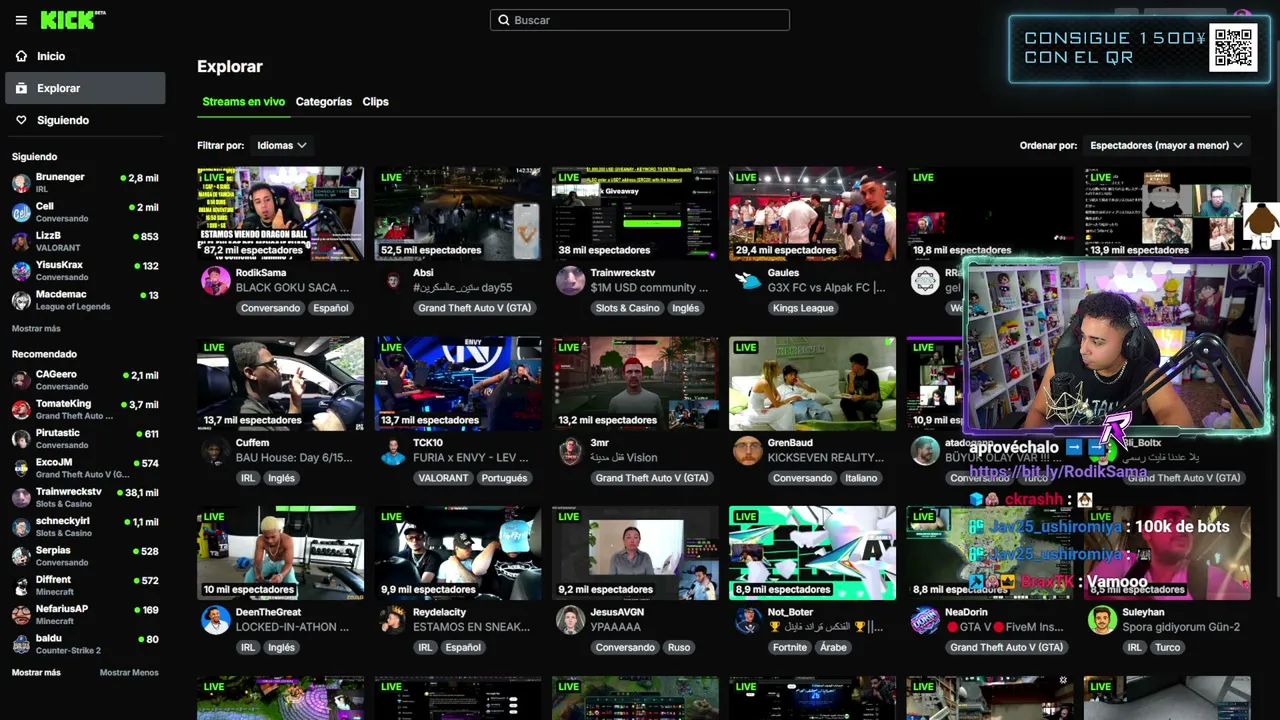Open CAGeero's avatar under Recomendado

(21, 380)
